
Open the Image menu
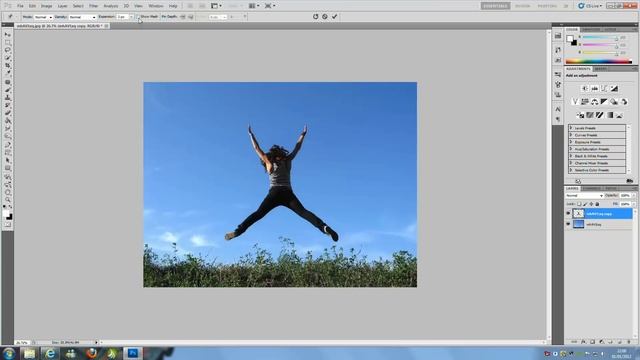pos(47,6)
